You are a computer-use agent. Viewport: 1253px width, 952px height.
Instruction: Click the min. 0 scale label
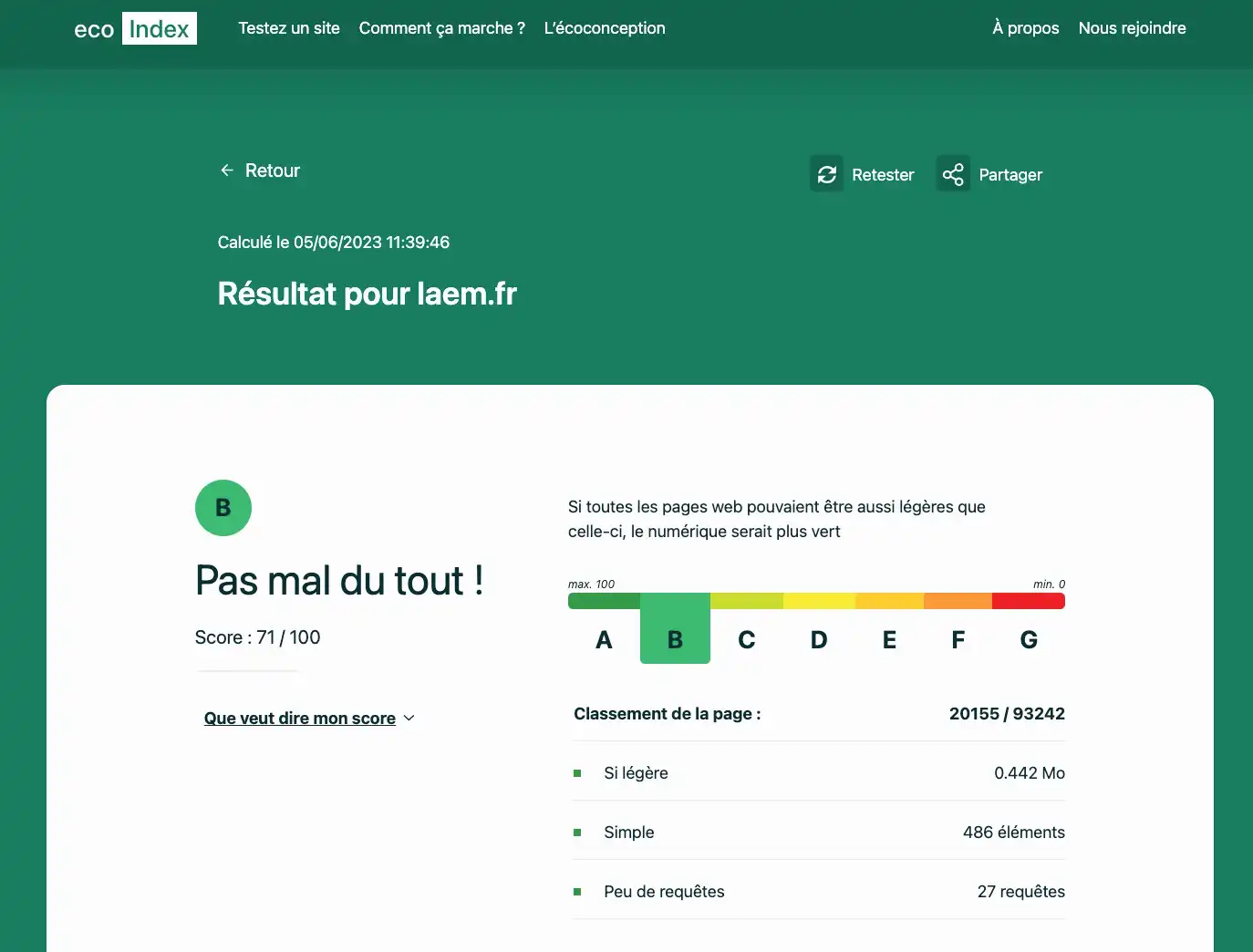point(1049,585)
